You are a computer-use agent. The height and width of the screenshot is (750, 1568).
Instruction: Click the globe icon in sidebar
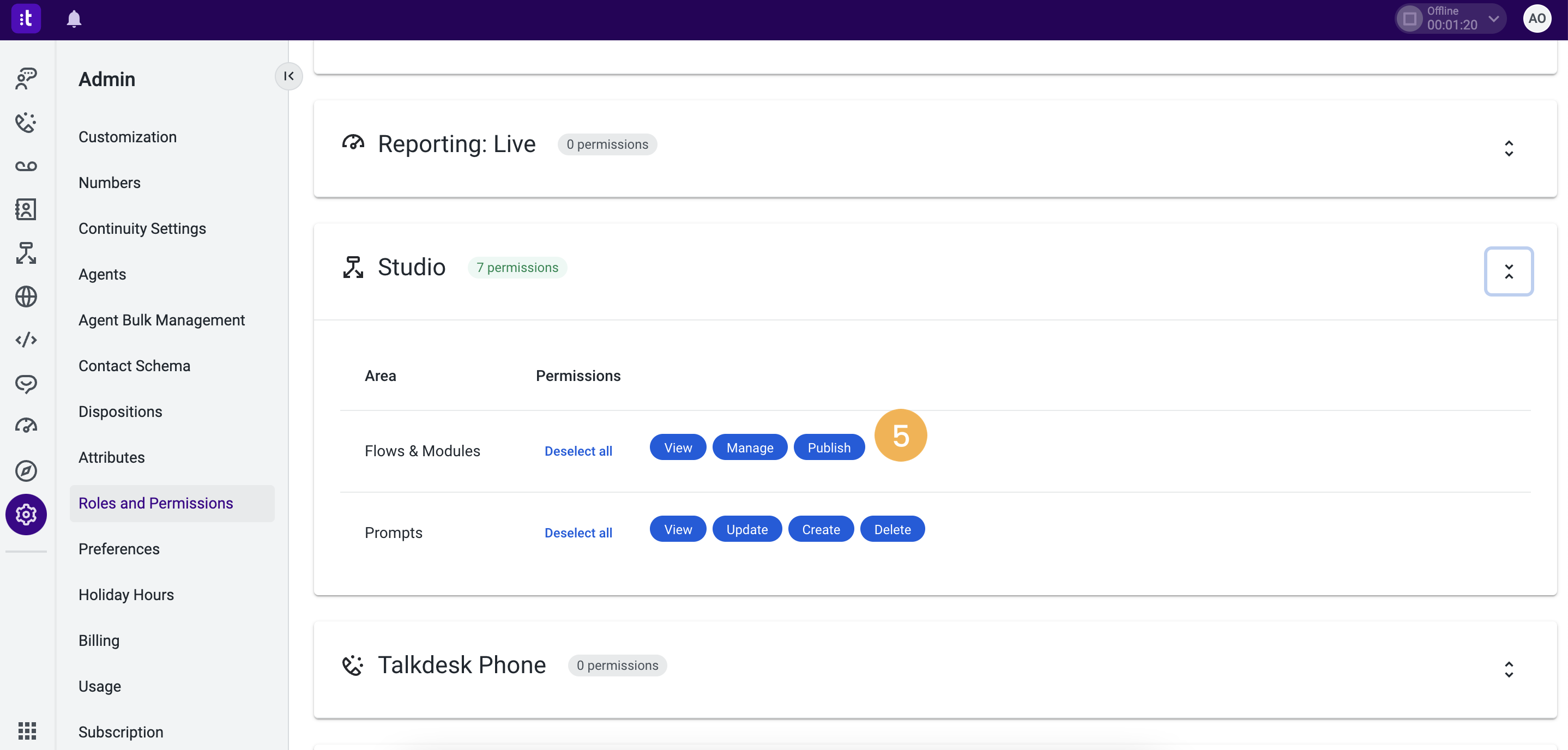[26, 297]
